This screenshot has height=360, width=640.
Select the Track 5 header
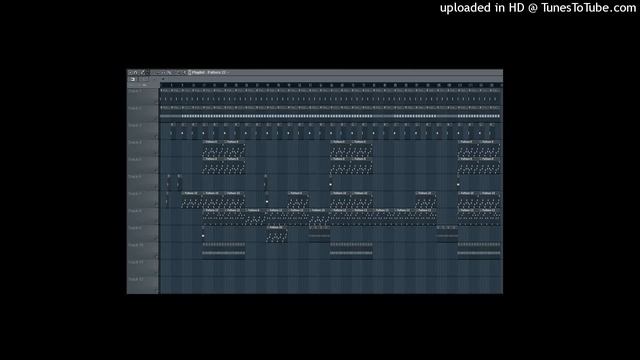pos(142,165)
